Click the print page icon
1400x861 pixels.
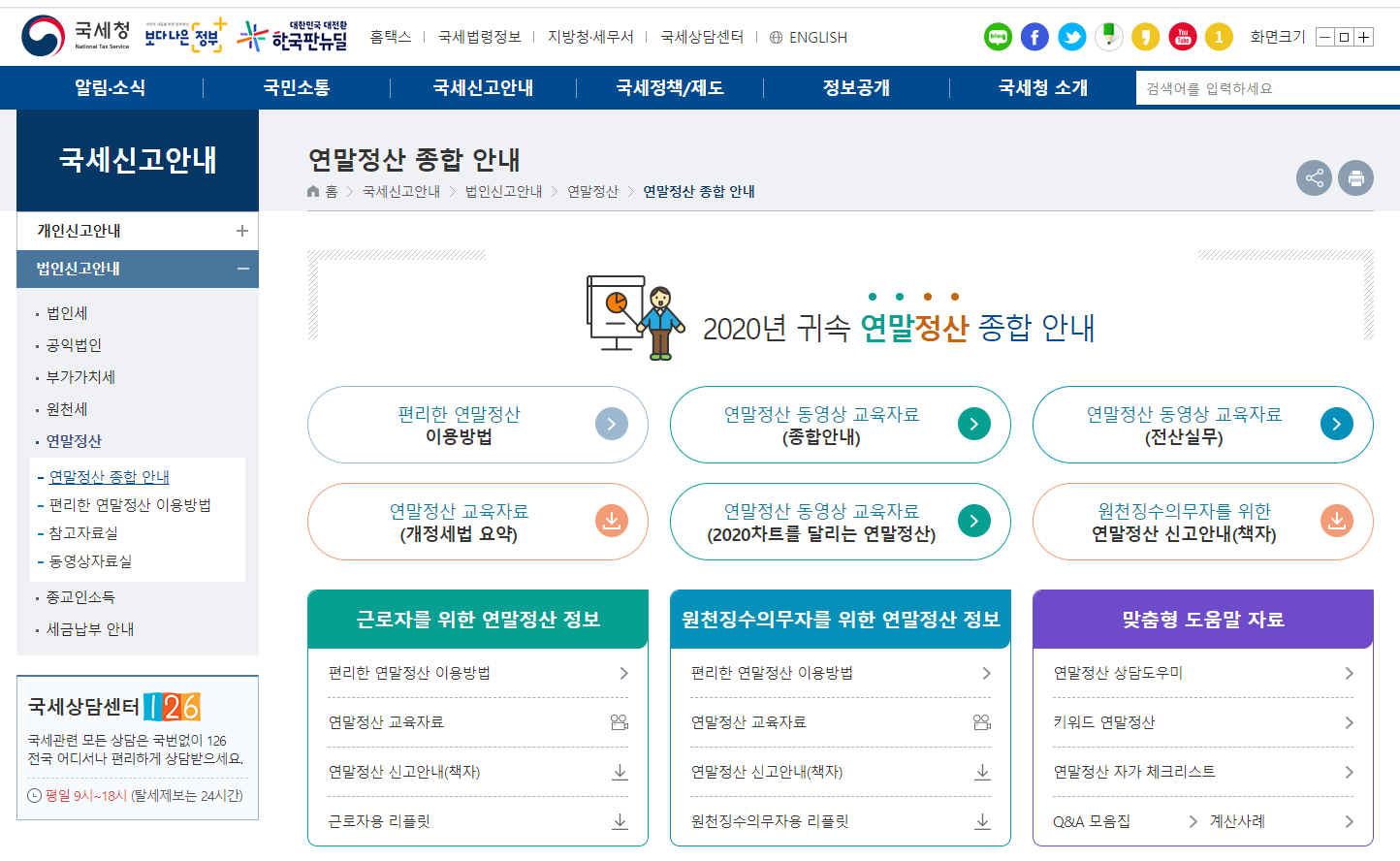[1355, 177]
